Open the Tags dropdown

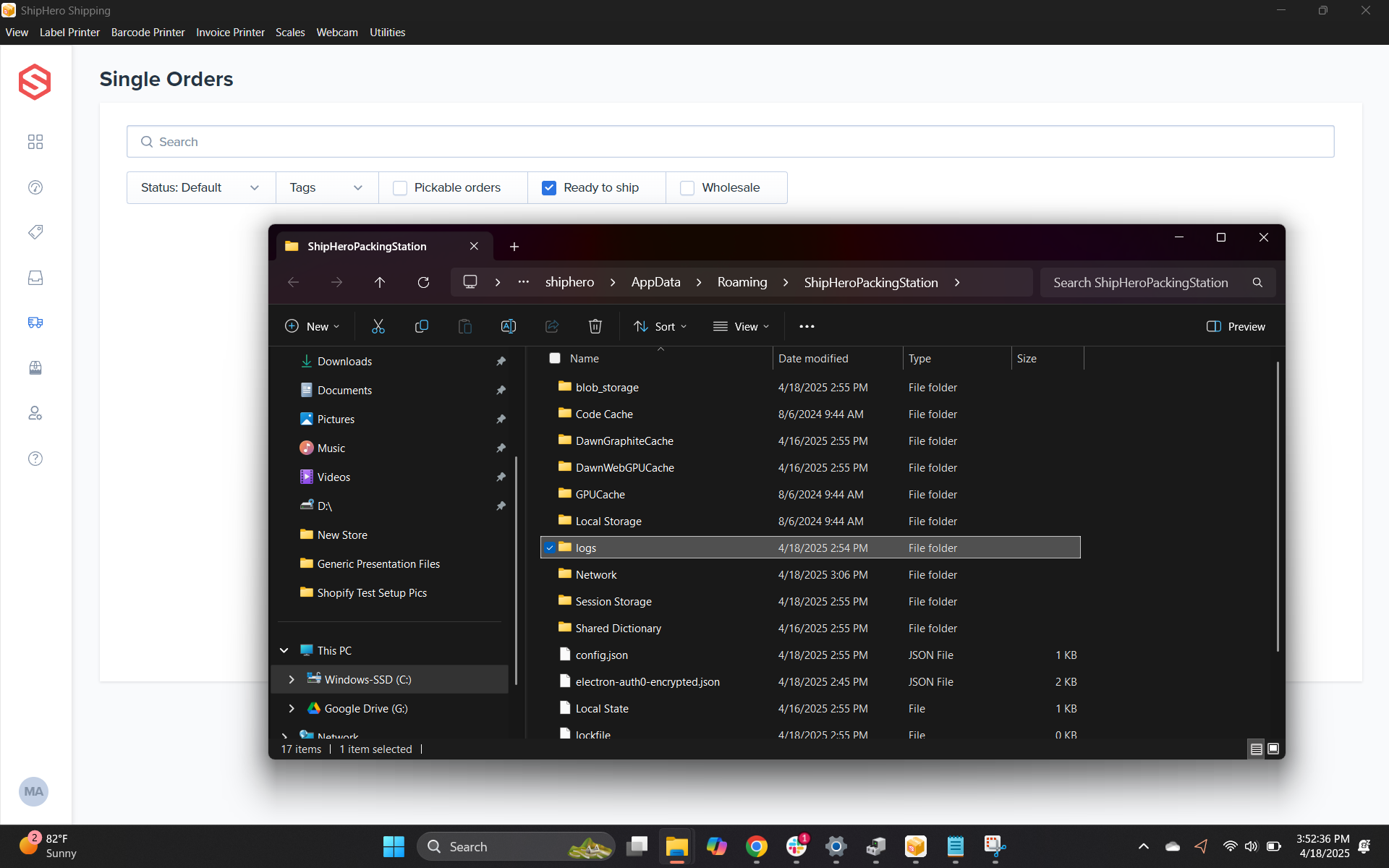tap(327, 187)
